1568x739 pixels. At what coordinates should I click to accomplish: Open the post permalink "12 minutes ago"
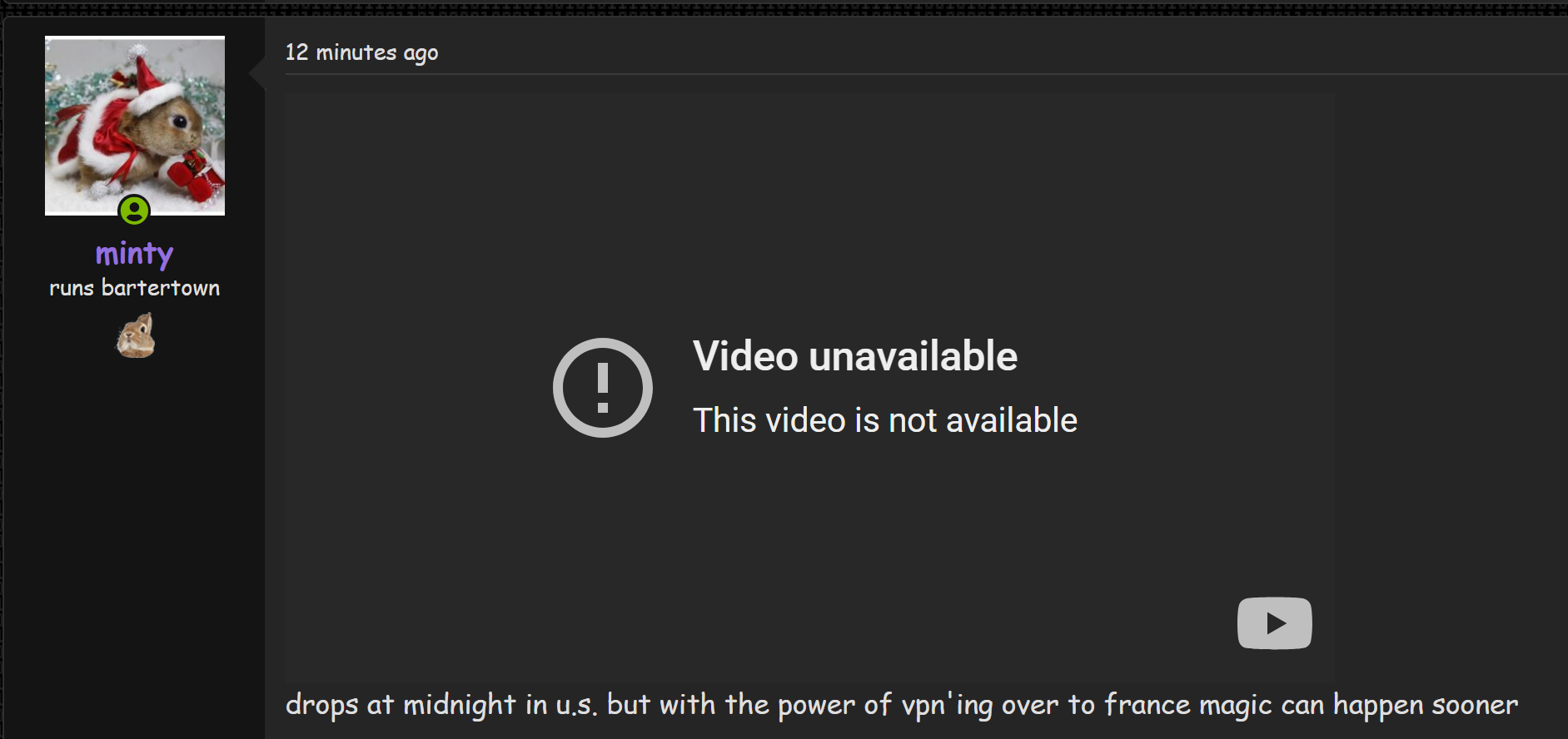pos(361,52)
